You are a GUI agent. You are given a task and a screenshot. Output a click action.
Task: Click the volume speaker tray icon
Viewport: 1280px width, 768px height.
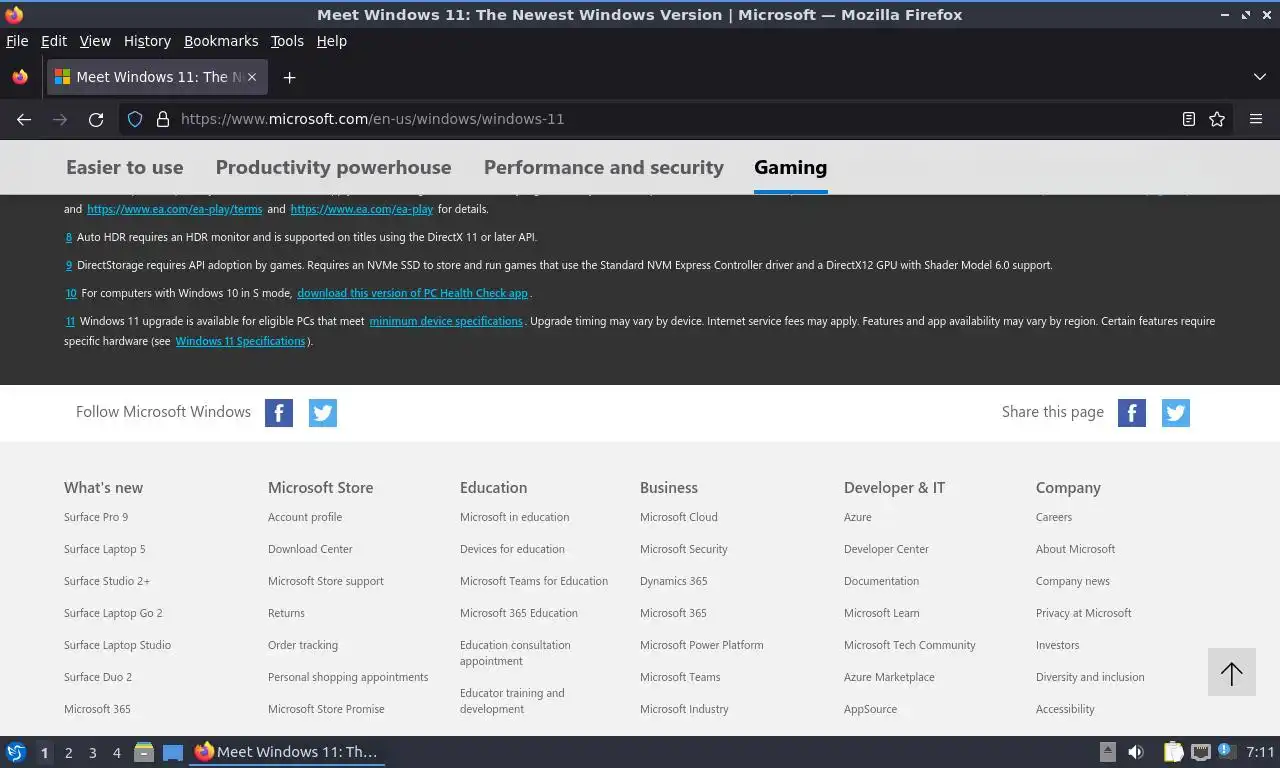point(1136,752)
